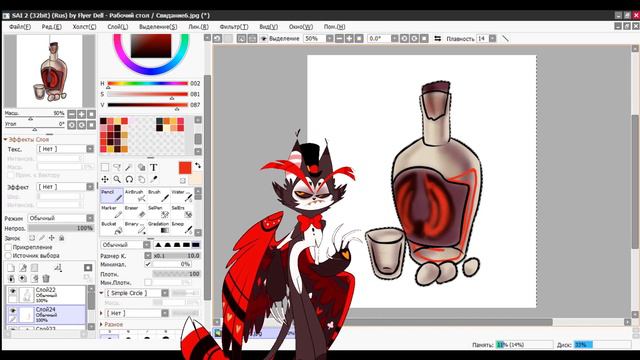Select the lasso selection tool

(x=117, y=167)
